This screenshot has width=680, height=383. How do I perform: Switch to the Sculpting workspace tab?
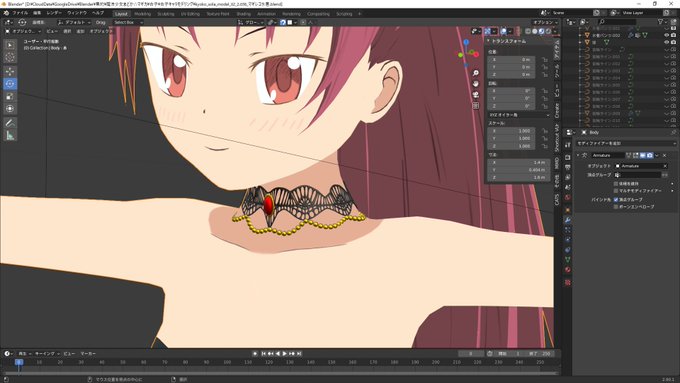click(165, 14)
